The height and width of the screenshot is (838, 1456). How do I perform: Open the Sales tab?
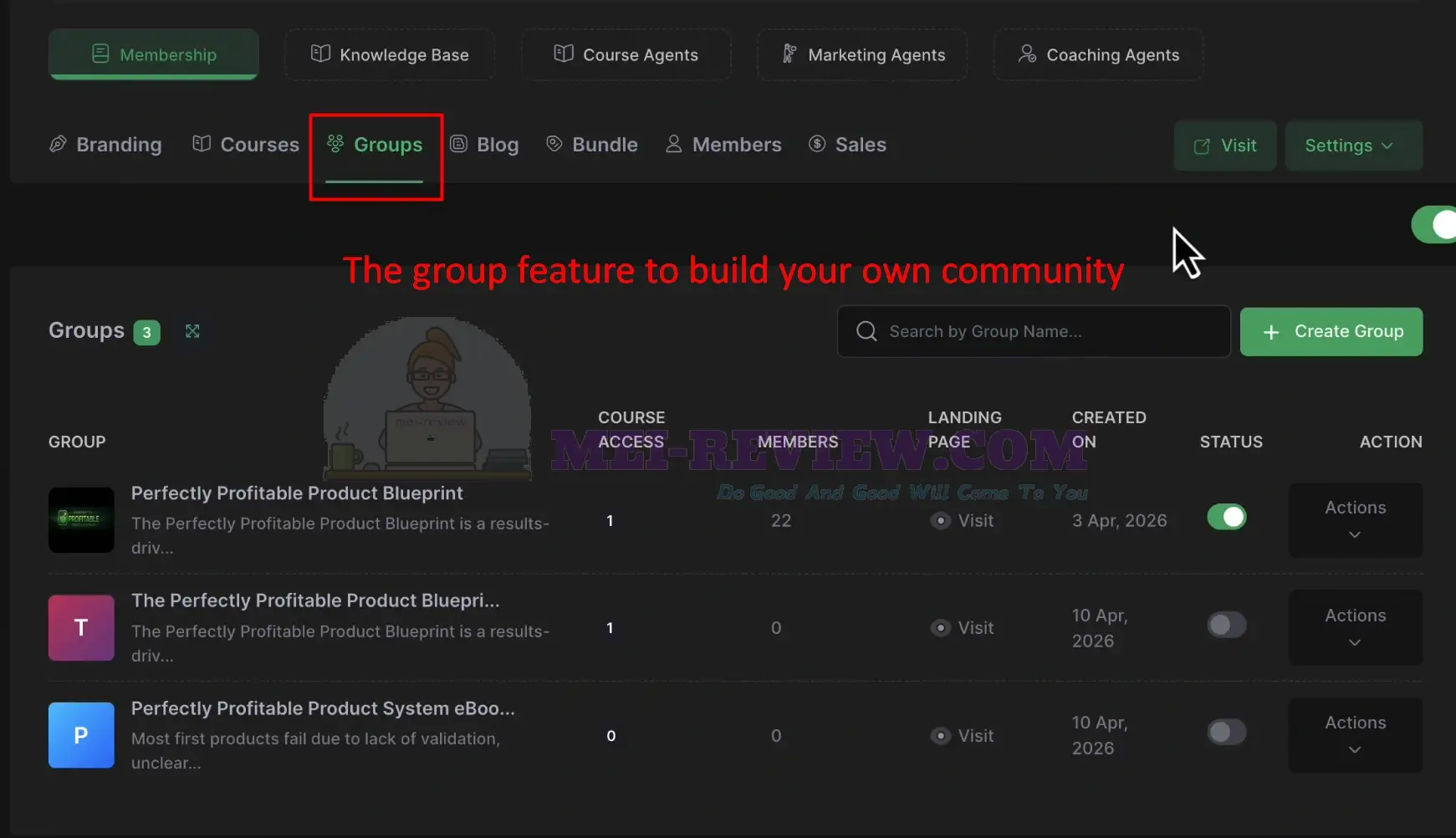847,145
